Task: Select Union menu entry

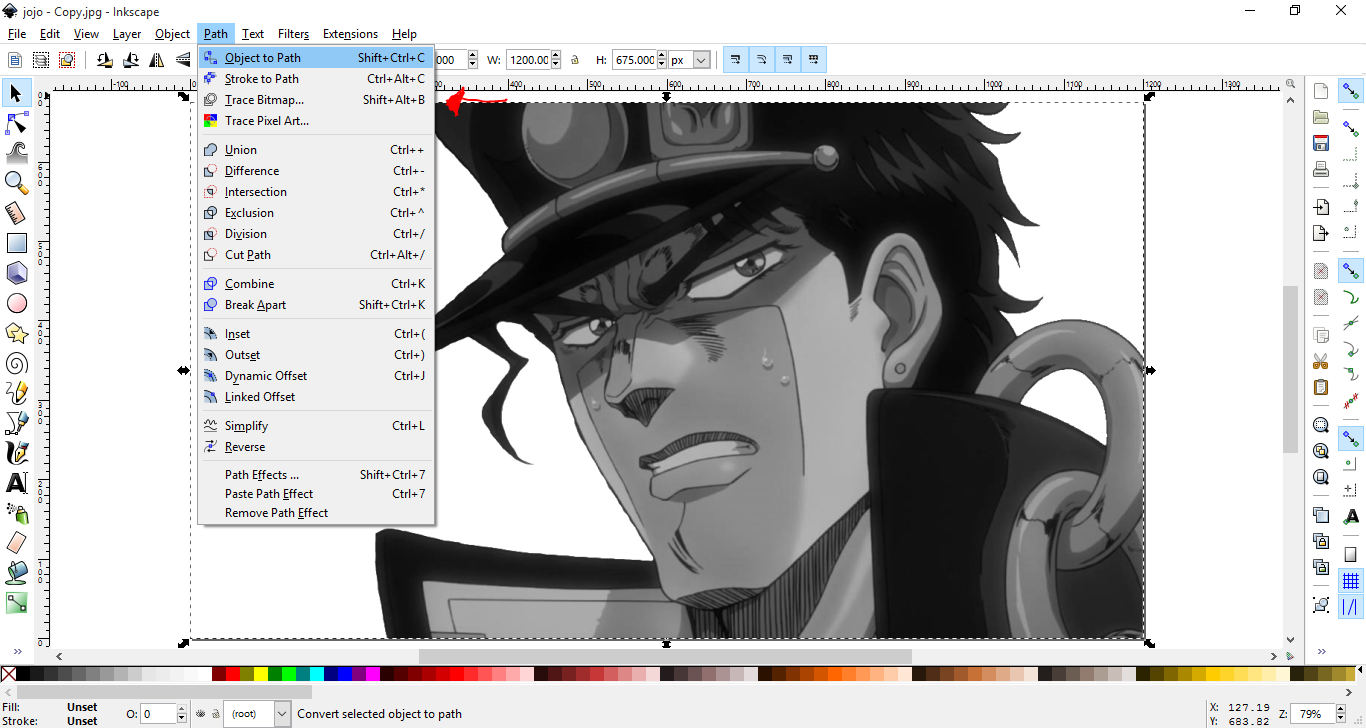Action: 316,150
